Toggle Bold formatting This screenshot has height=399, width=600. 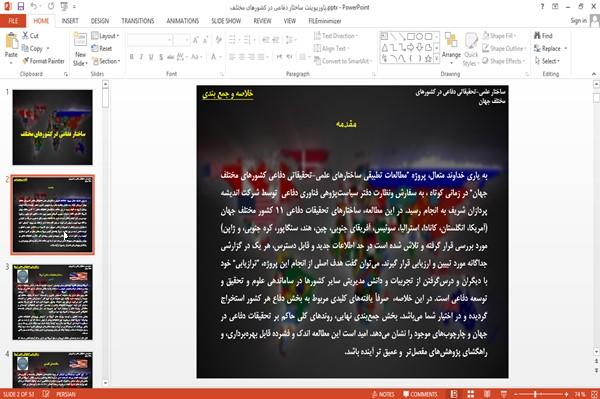point(131,57)
